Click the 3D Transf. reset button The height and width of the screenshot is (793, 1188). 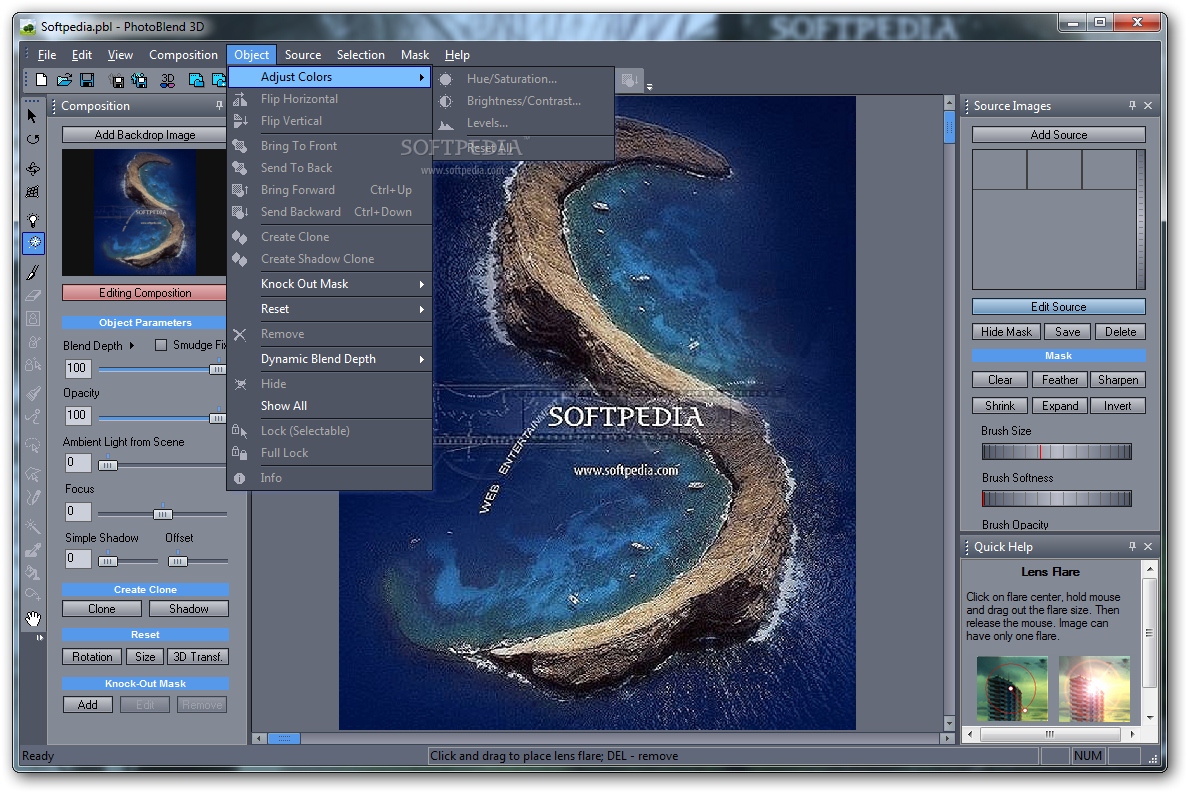pyautogui.click(x=198, y=657)
